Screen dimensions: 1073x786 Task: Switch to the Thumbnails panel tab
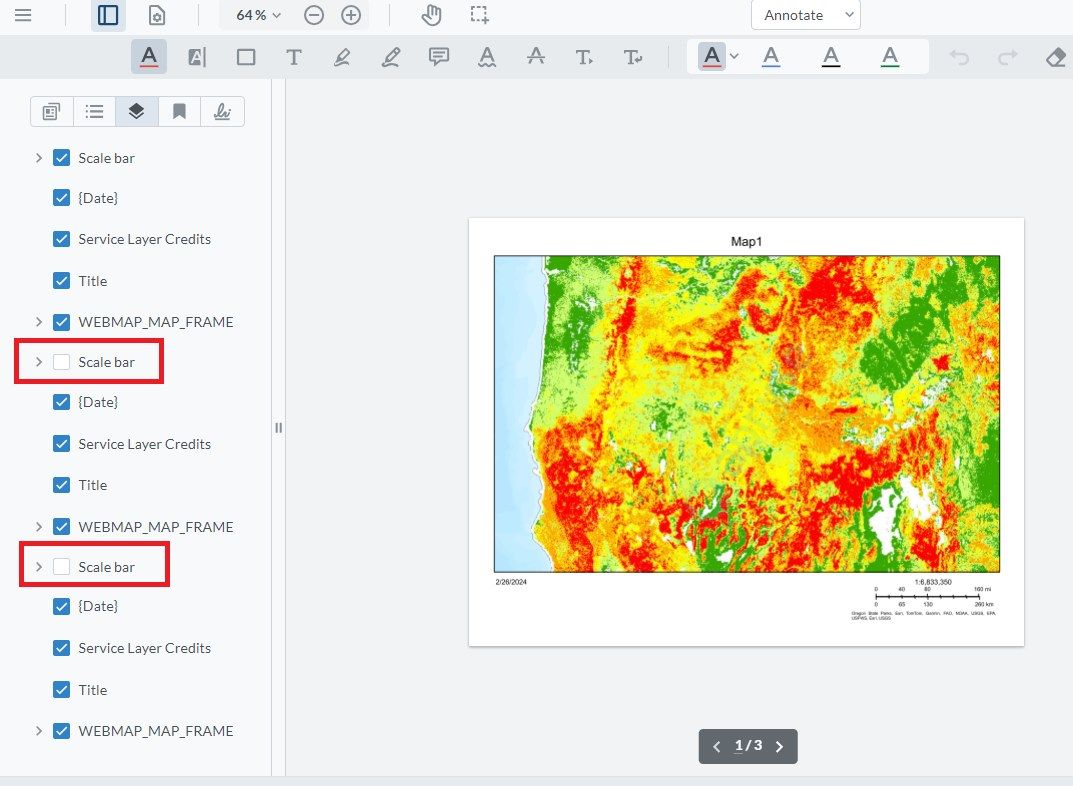point(51,111)
